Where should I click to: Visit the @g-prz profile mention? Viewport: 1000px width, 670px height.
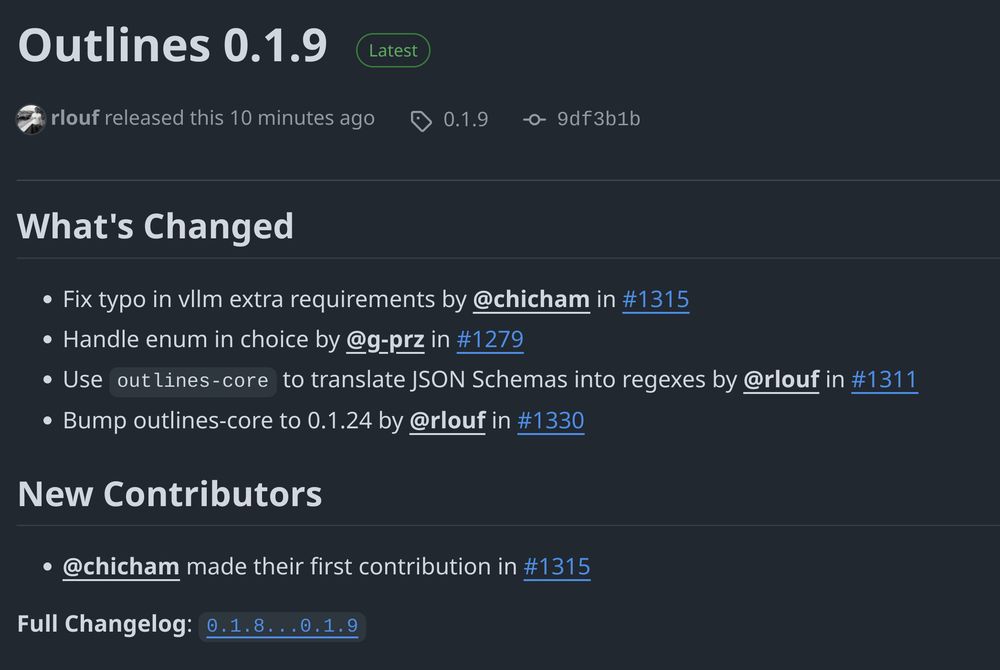385,339
